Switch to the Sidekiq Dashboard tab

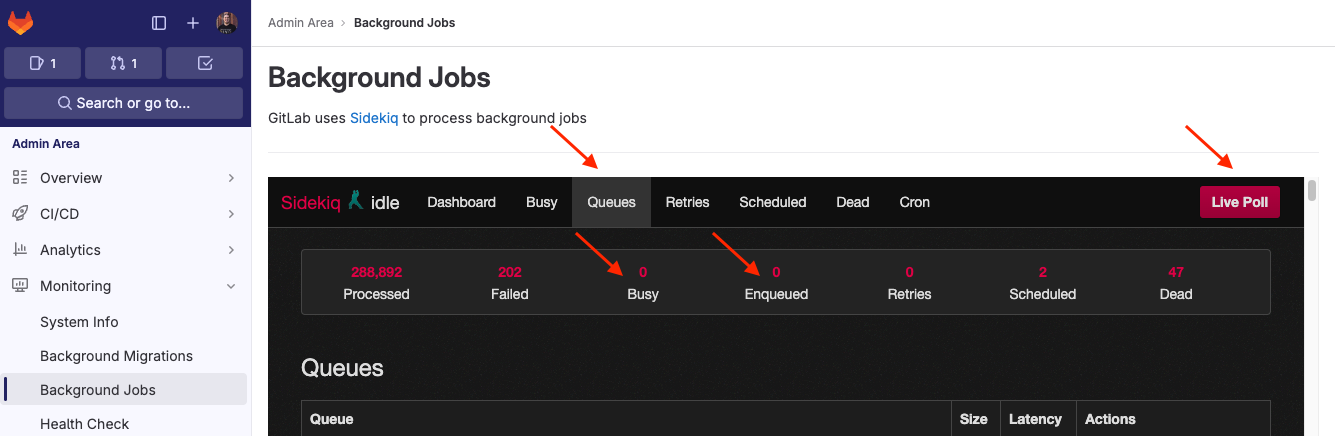point(461,202)
